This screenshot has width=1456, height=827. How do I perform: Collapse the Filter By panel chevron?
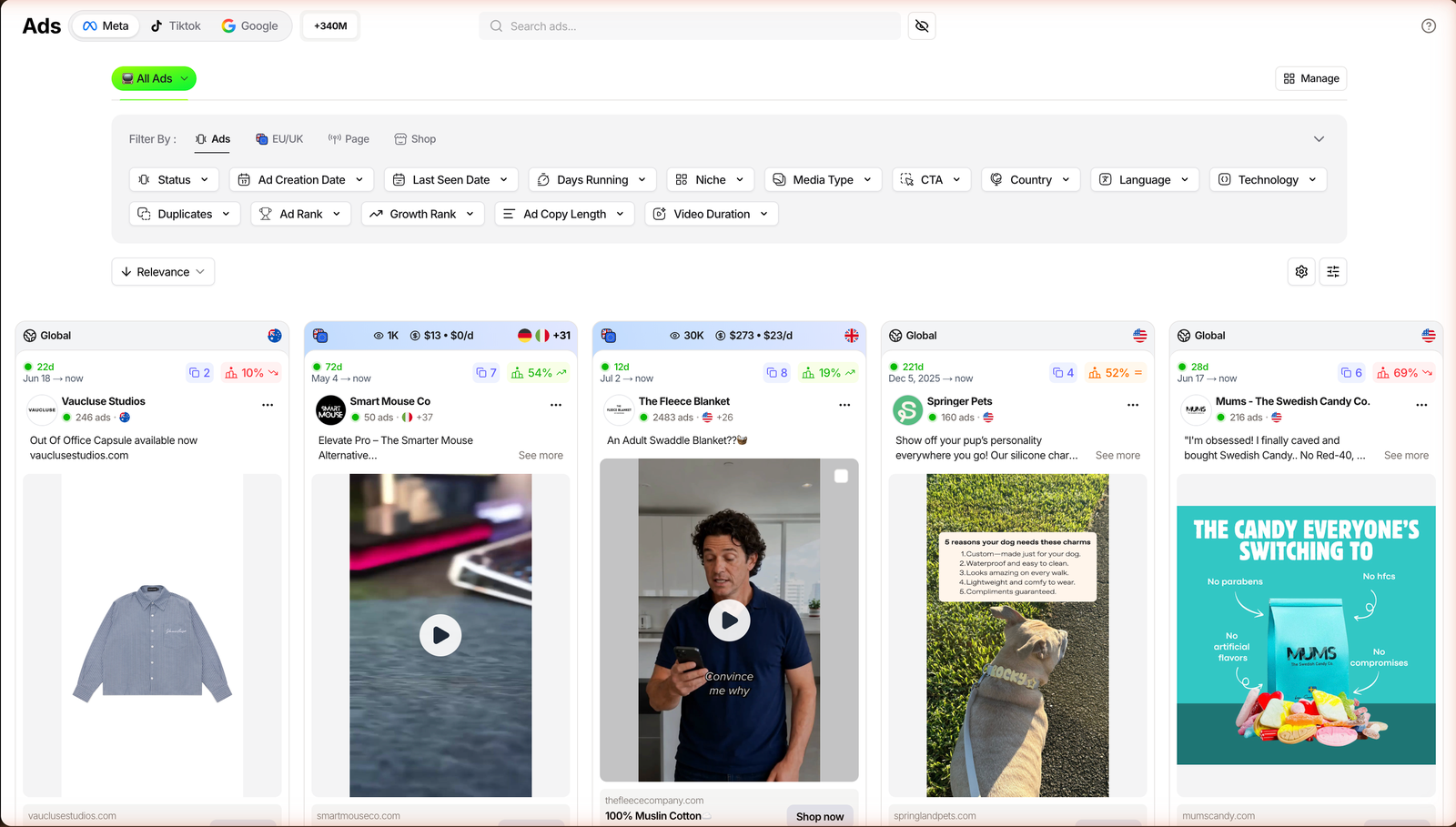[x=1319, y=139]
